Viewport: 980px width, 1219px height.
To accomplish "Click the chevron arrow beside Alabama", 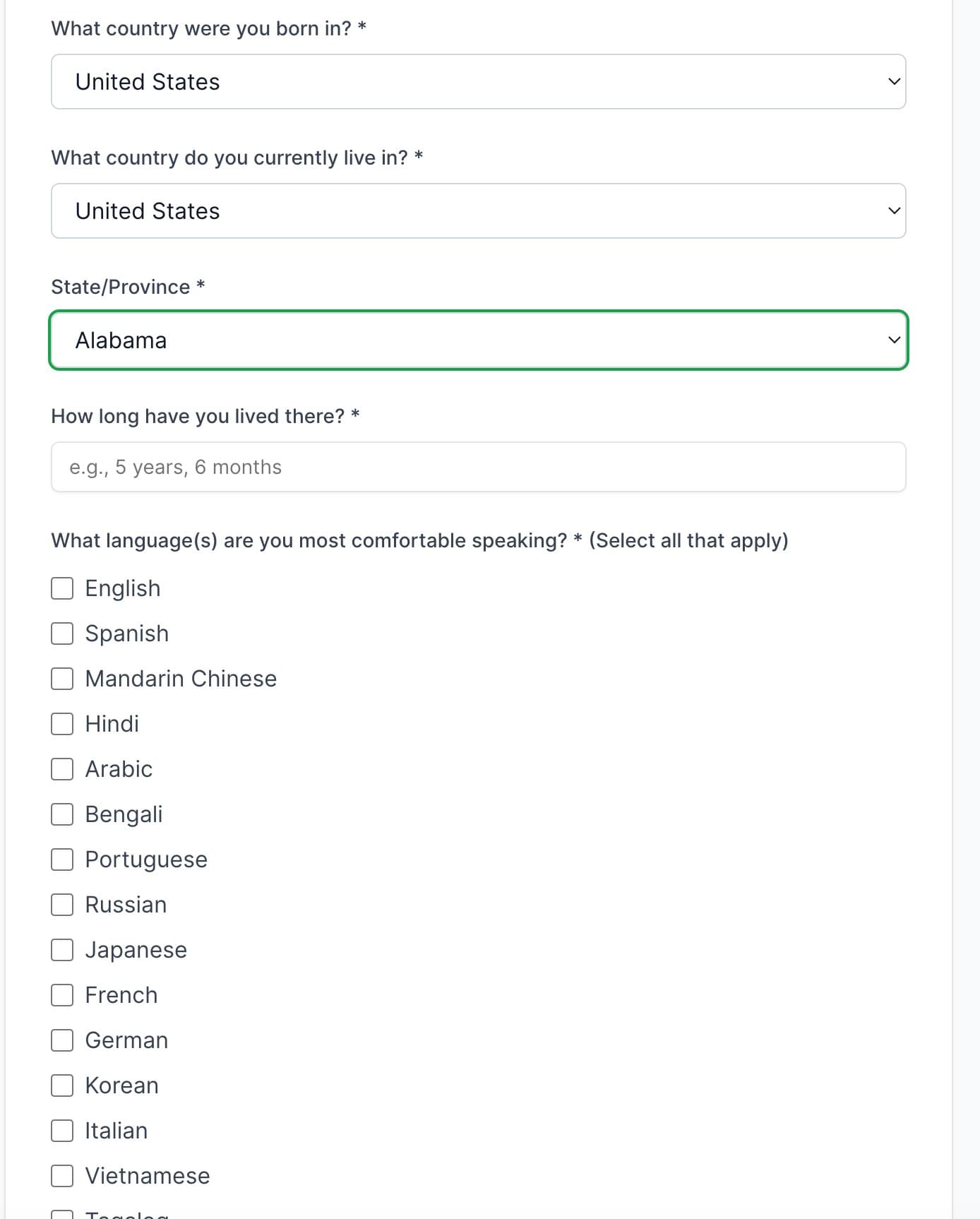I will tap(894, 340).
